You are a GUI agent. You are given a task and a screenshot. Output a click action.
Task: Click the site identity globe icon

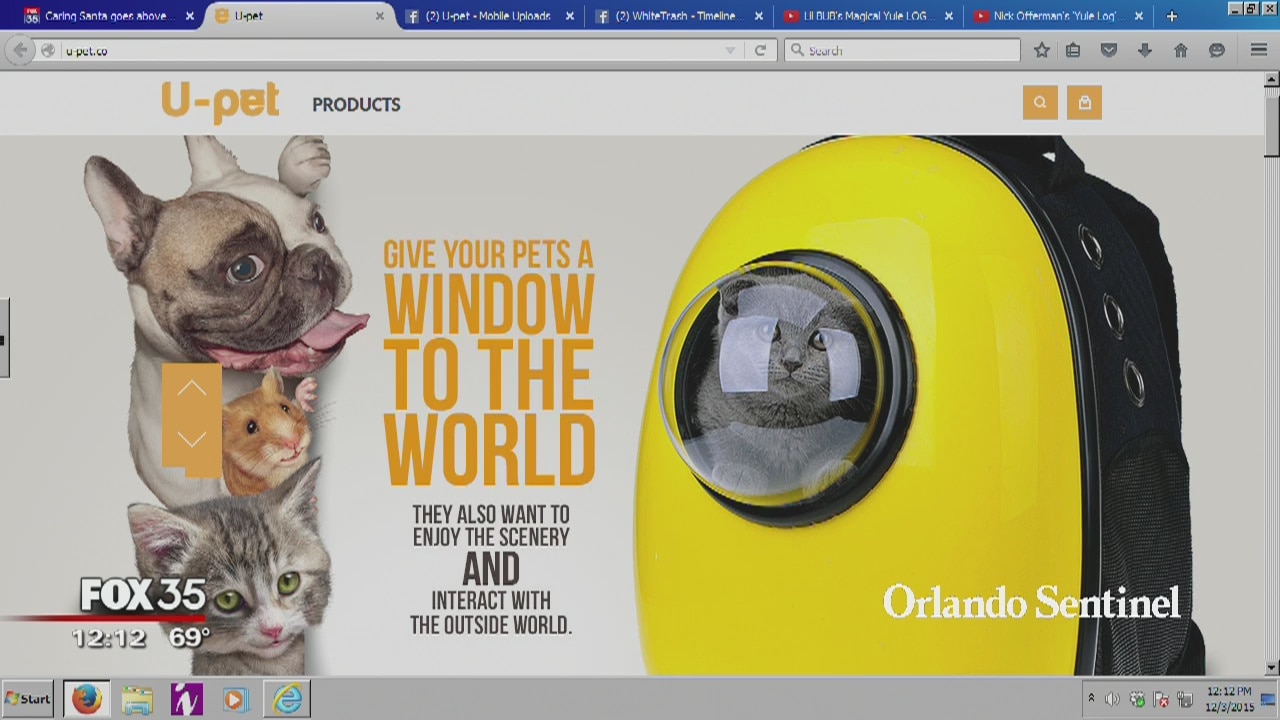pyautogui.click(x=48, y=51)
